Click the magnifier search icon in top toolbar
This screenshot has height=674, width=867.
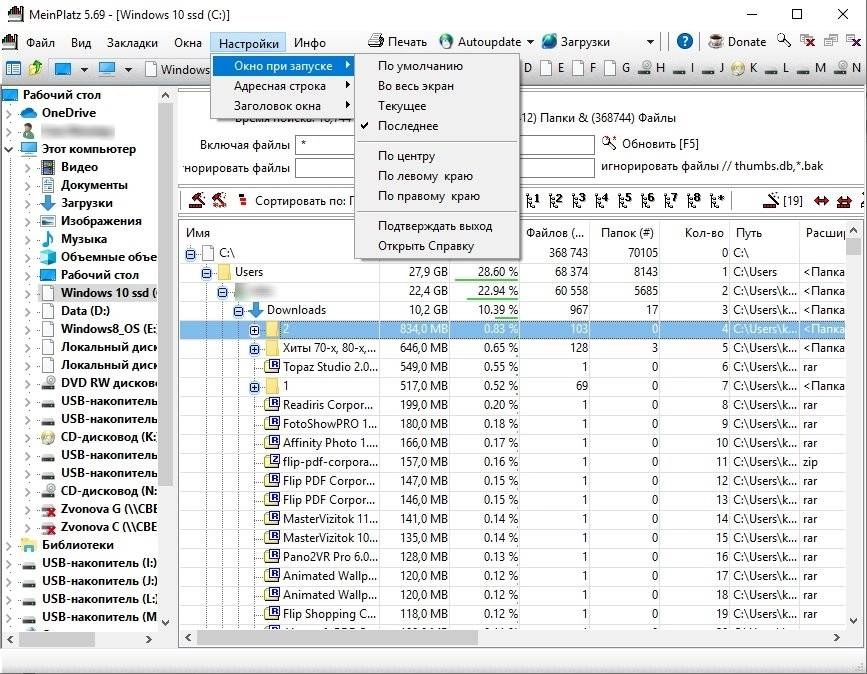[784, 40]
